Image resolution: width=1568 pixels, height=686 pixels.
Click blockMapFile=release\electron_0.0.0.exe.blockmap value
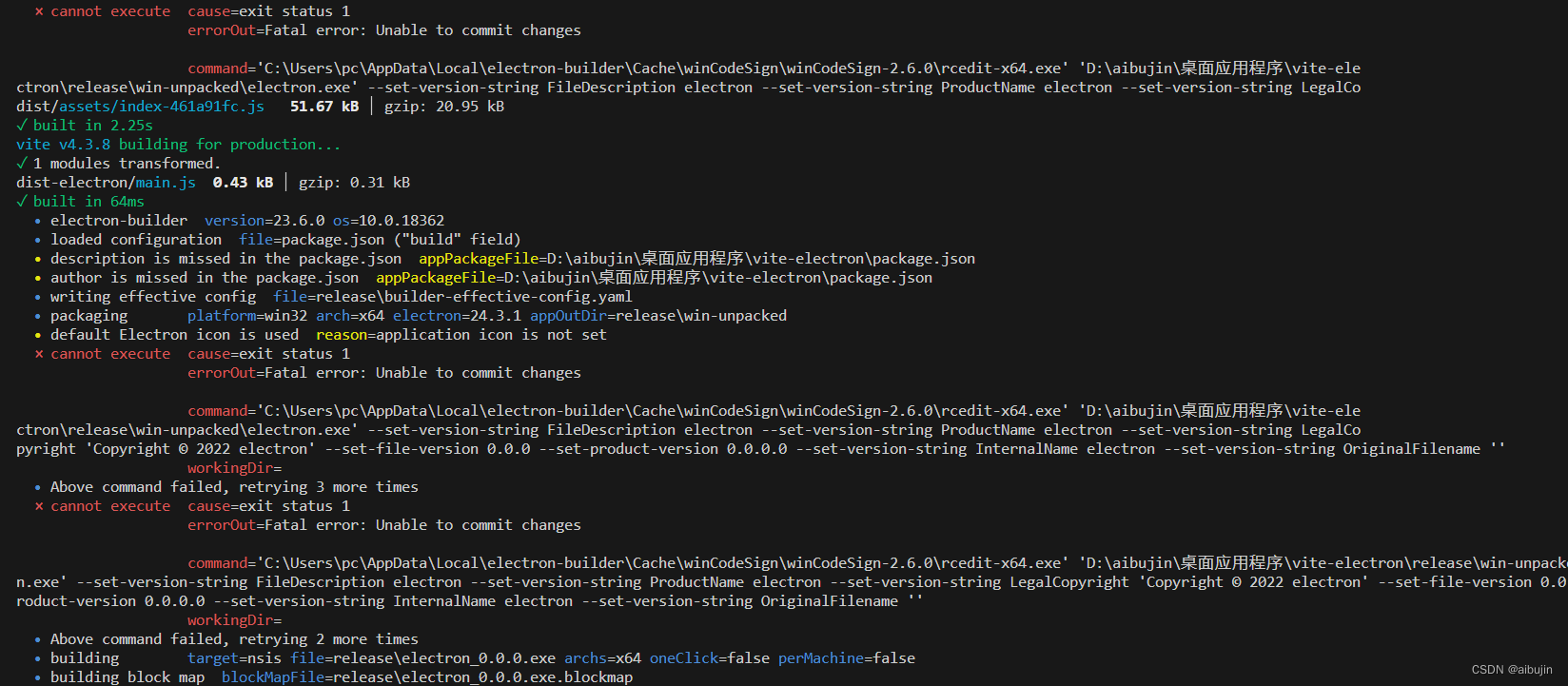point(427,677)
